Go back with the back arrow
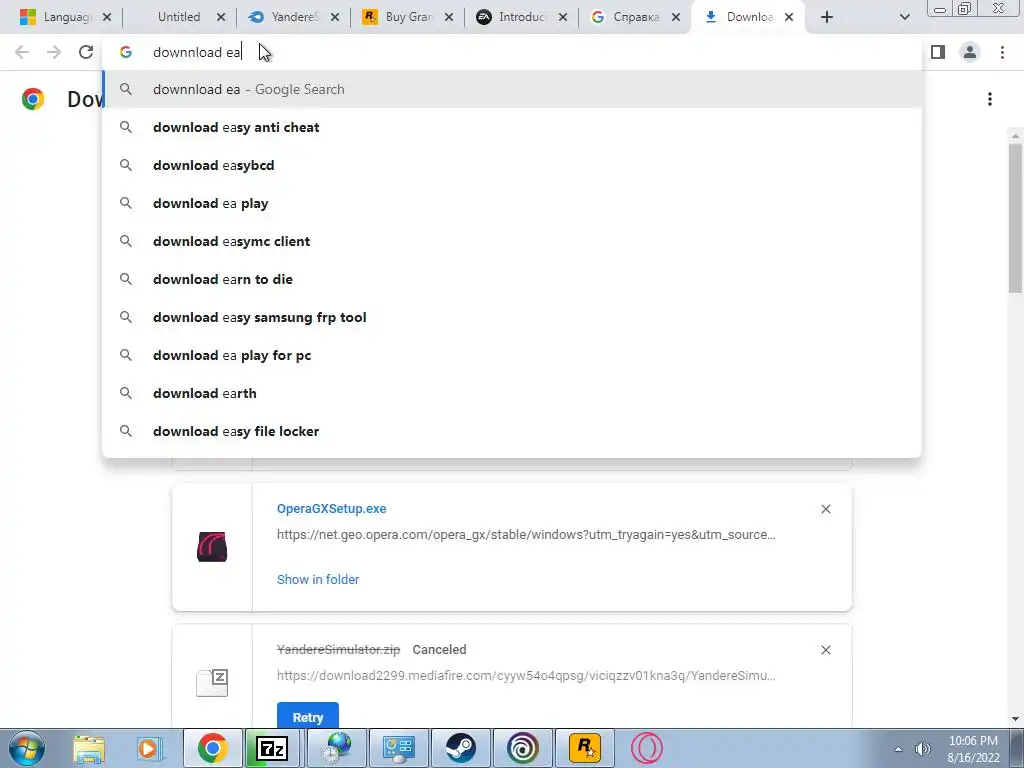 coord(22,52)
